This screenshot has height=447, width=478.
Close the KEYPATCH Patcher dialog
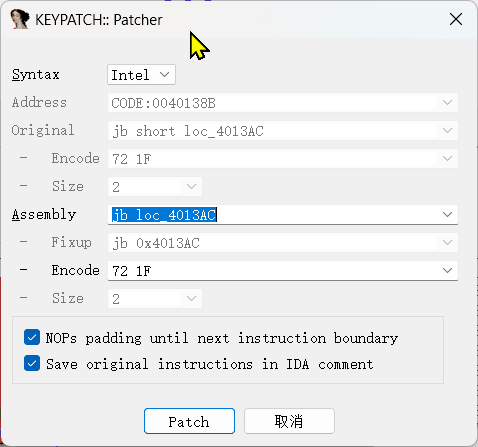coord(456,19)
